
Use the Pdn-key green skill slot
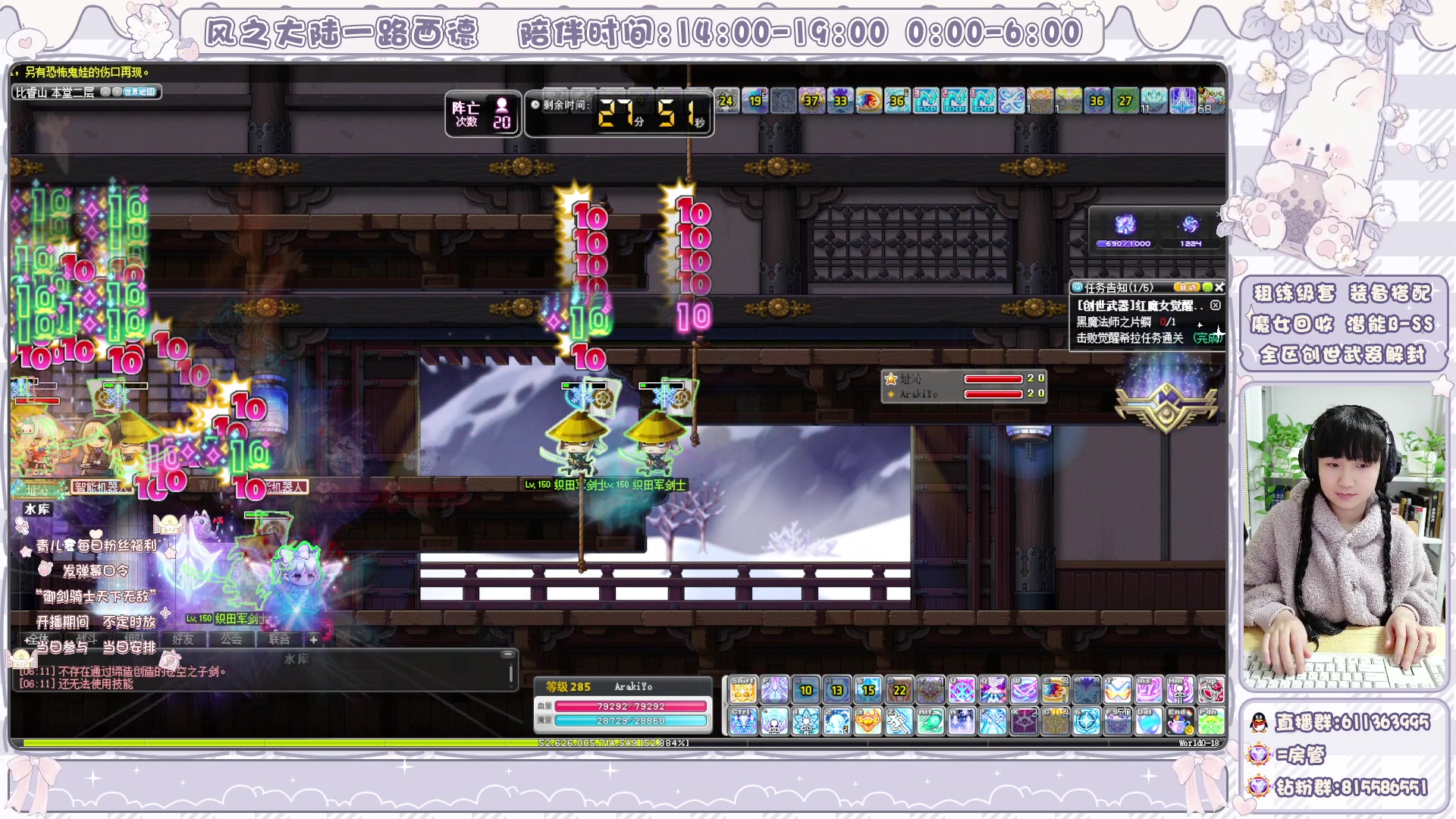[x=1211, y=721]
